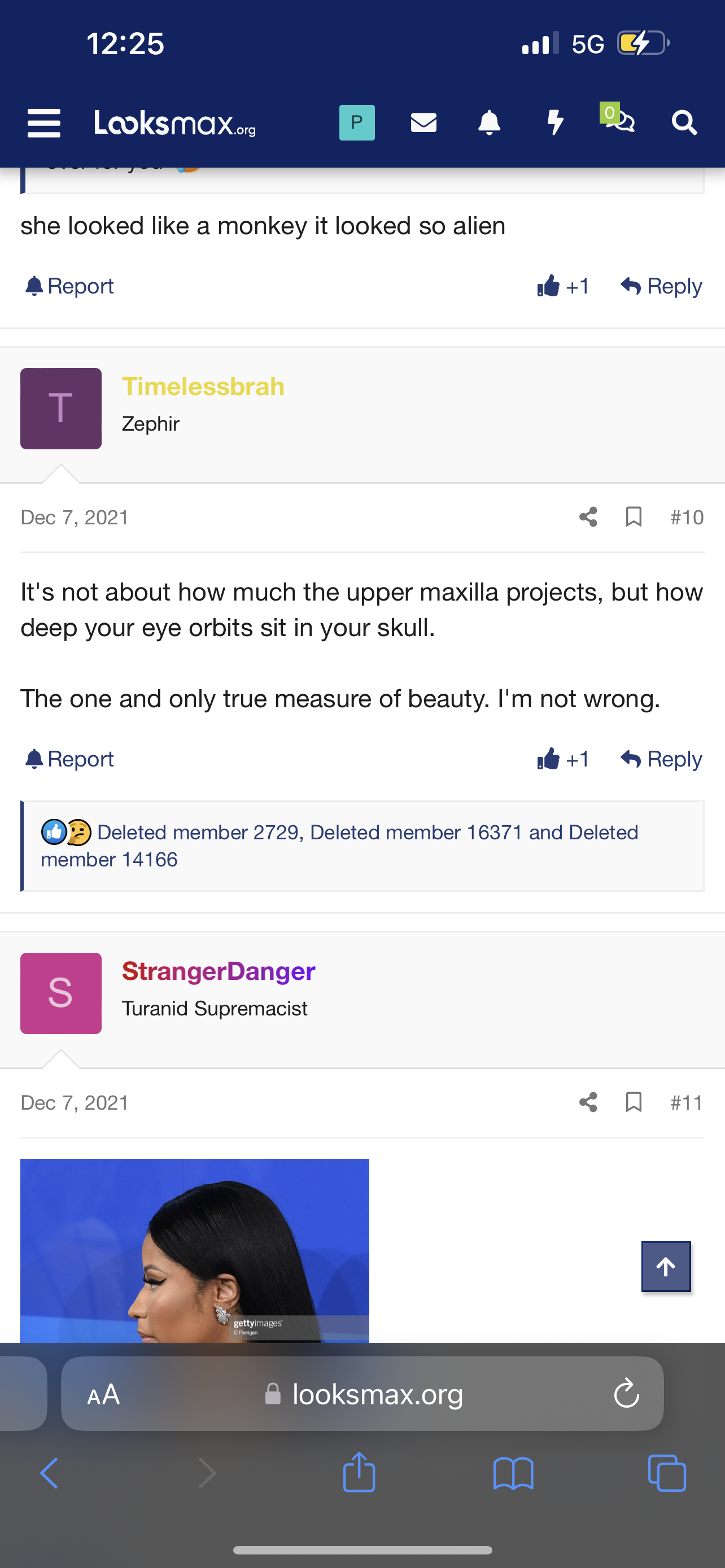Open Safari share sheet
725x1568 pixels.
(x=359, y=1472)
